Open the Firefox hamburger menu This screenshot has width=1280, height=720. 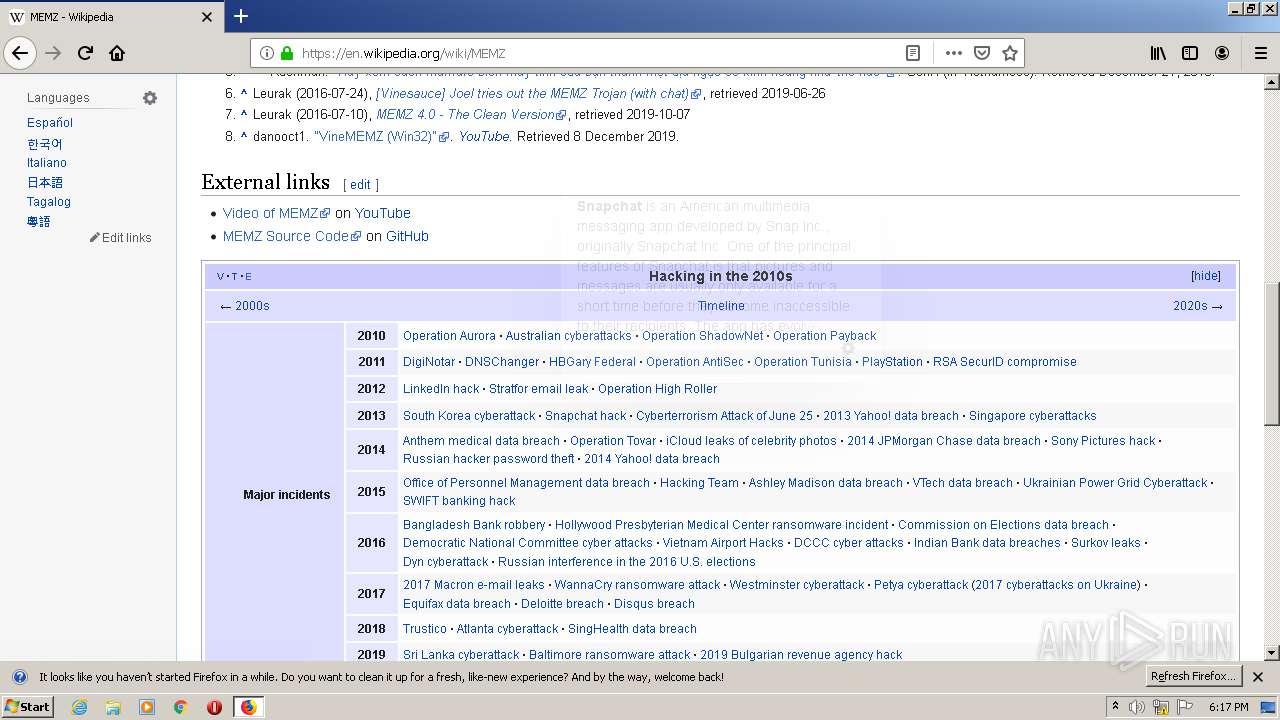[1261, 53]
